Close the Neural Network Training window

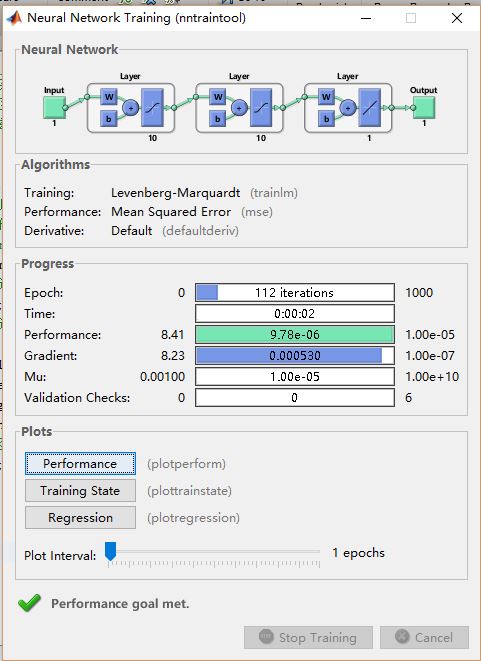[x=457, y=18]
